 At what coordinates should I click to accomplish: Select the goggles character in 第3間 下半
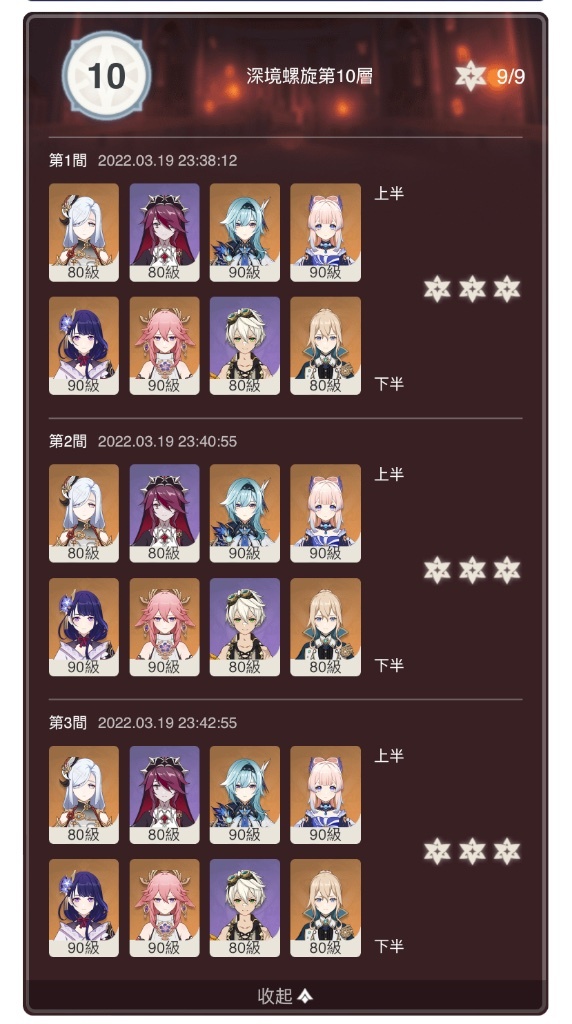(245, 908)
